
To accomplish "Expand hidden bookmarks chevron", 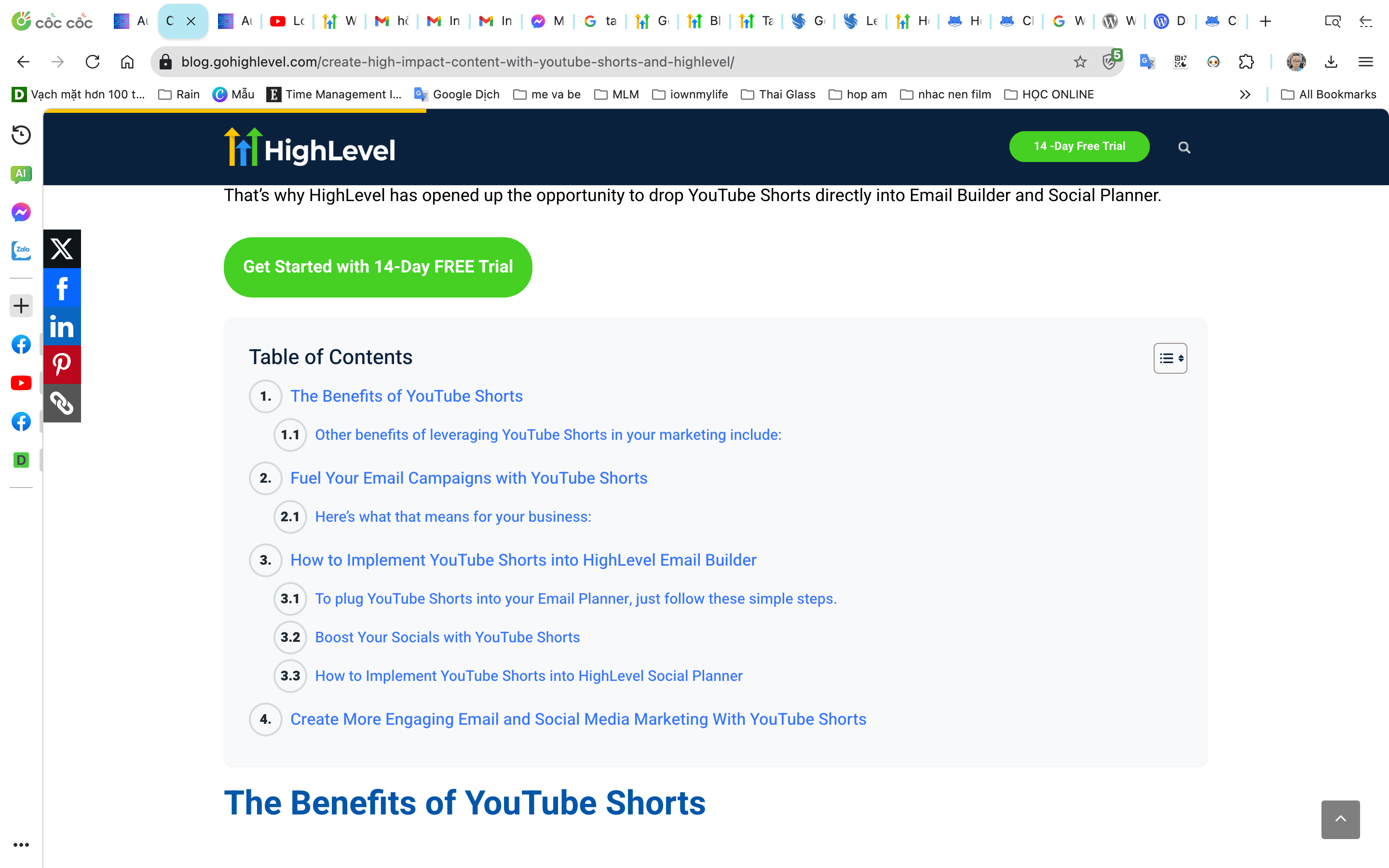I will (x=1244, y=94).
